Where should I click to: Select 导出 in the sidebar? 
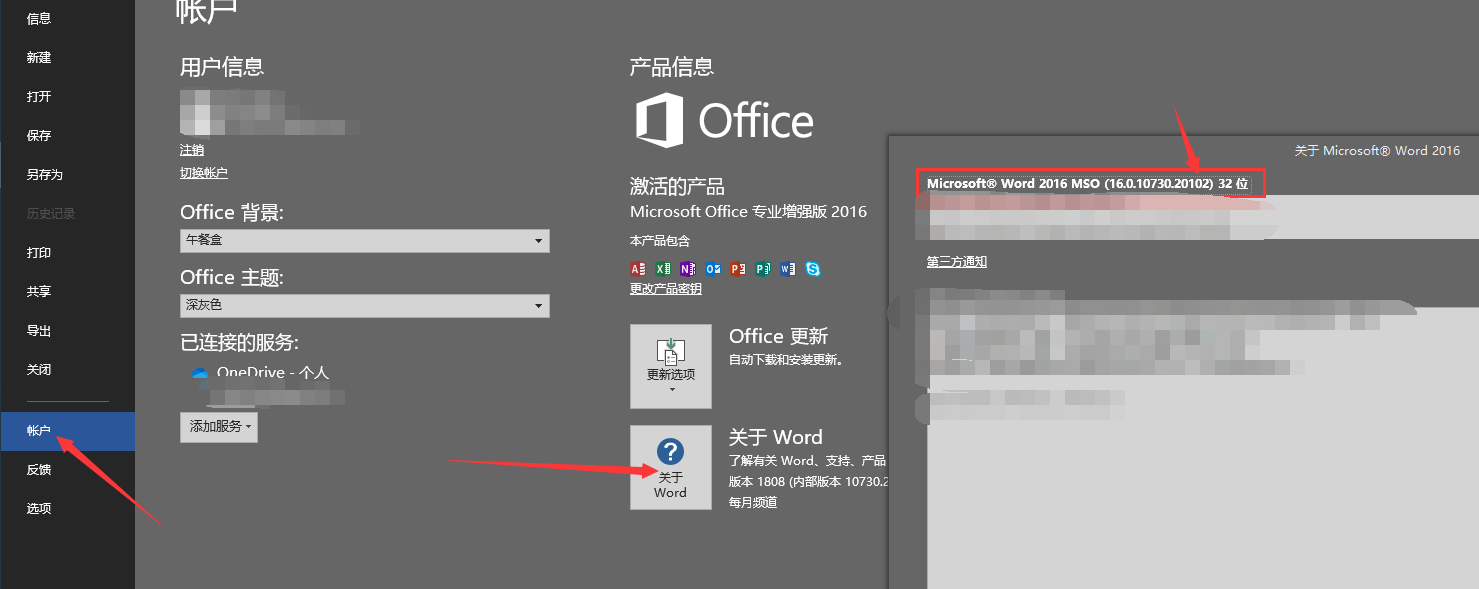39,331
